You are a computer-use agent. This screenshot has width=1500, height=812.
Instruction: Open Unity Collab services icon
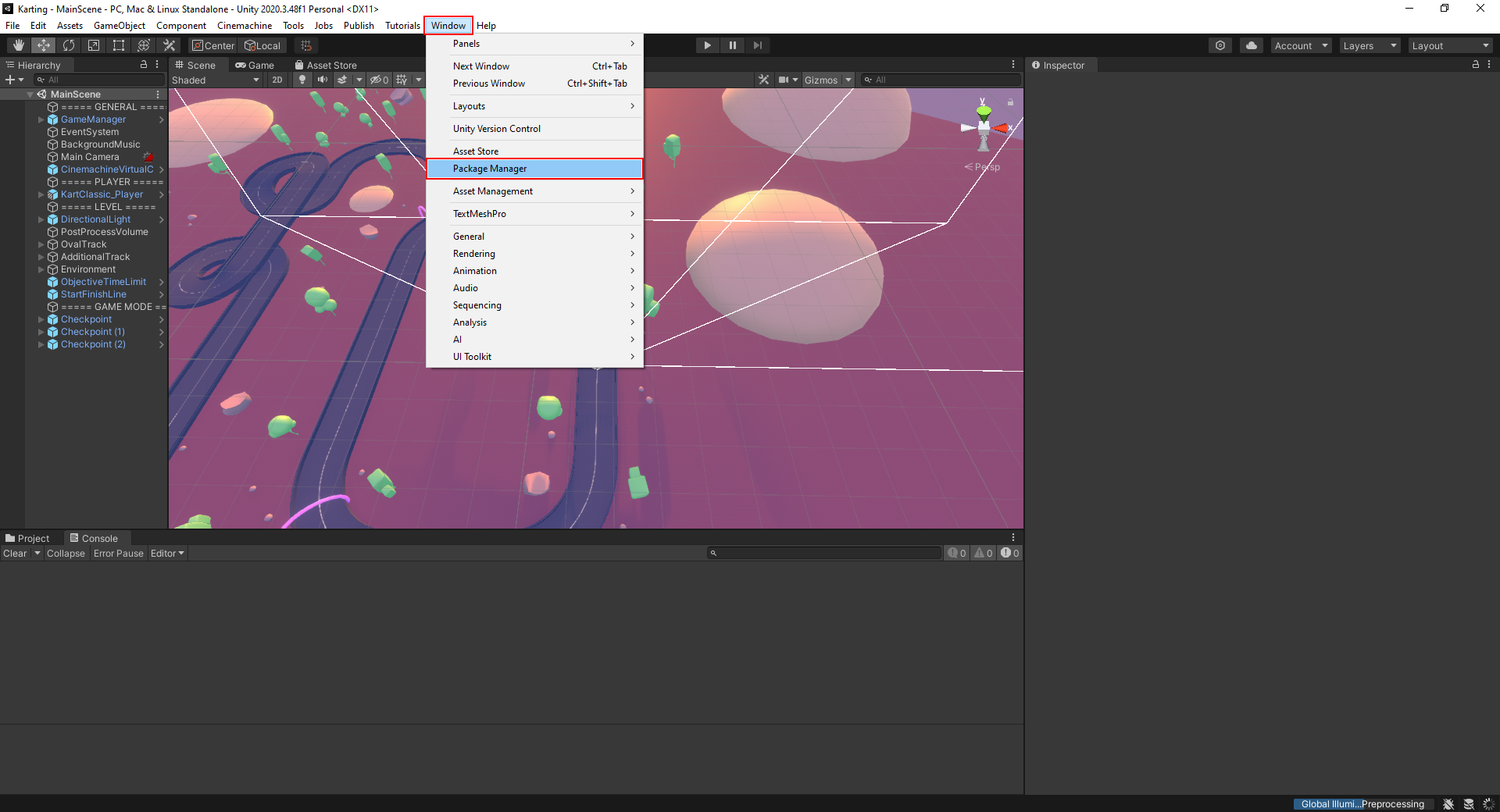[1220, 45]
